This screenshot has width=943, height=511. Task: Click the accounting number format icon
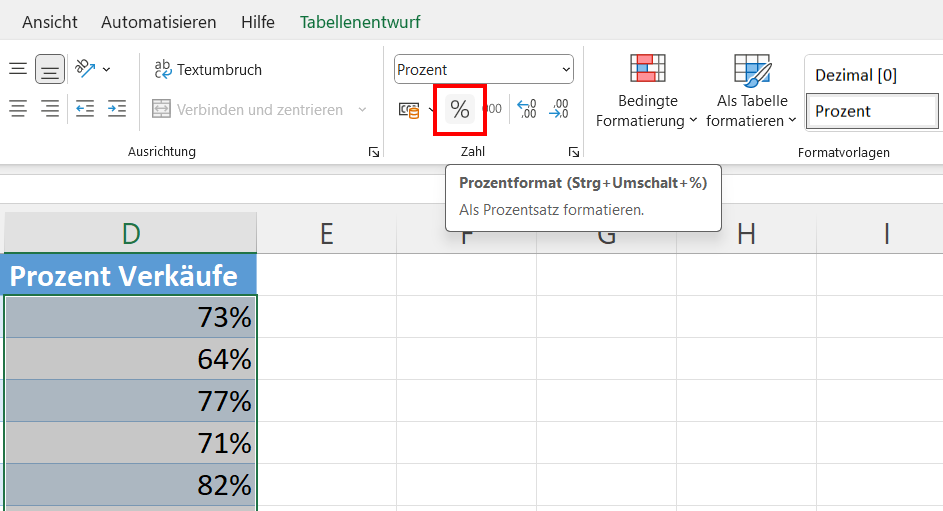[x=410, y=110]
